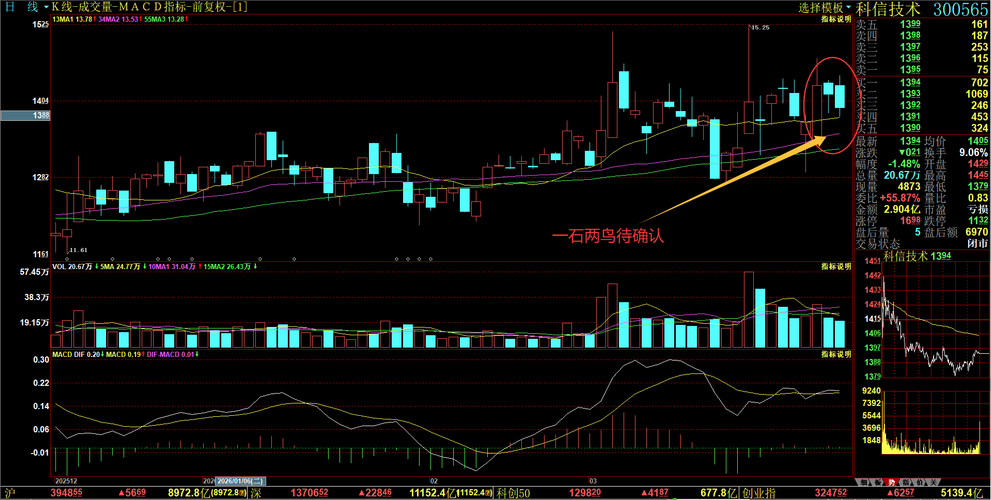Click the 科信技术 stock name header
991x500 pixels.
pyautogui.click(x=887, y=9)
